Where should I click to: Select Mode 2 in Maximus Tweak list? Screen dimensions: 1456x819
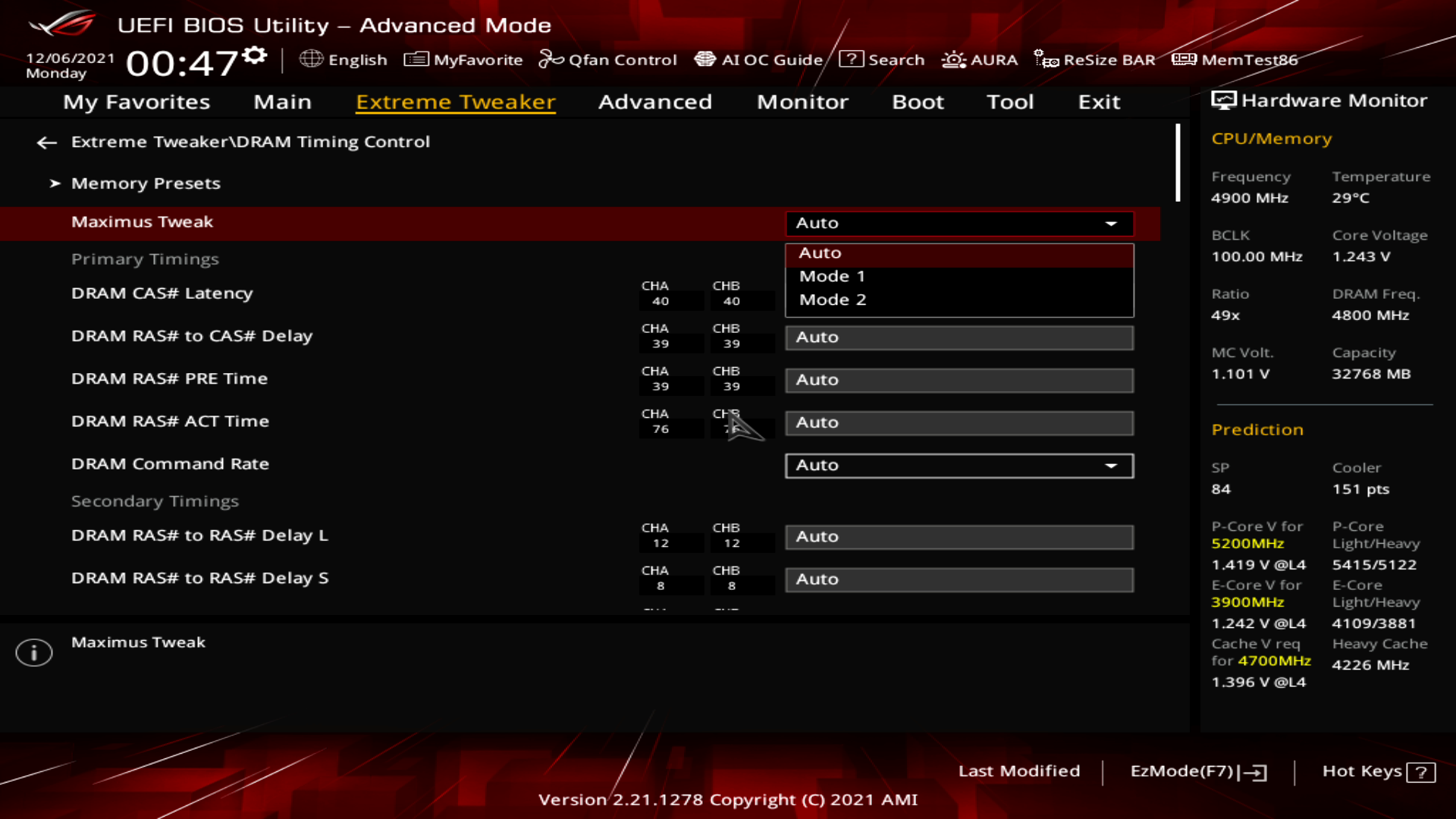click(833, 300)
